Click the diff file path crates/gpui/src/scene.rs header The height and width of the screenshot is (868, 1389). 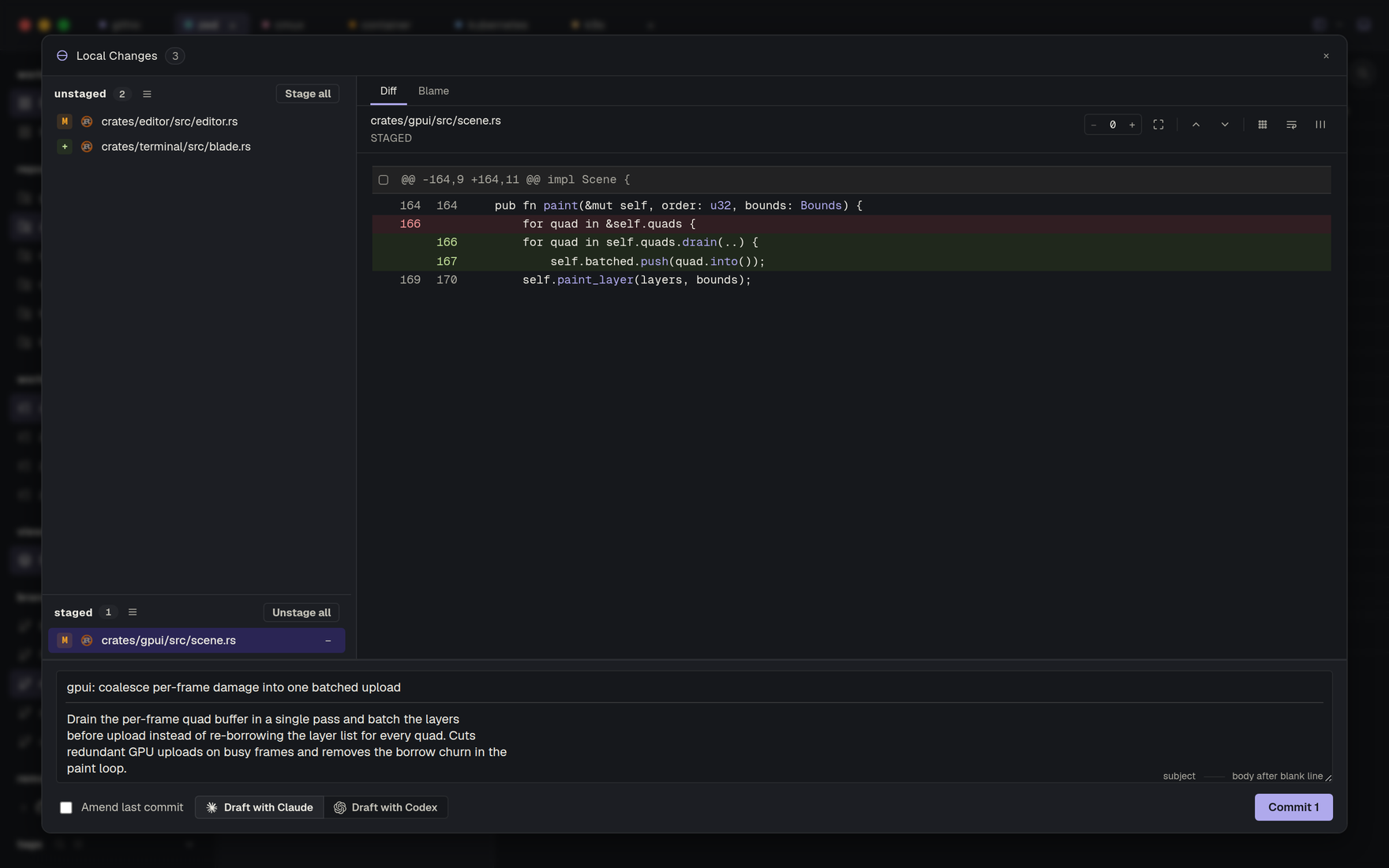point(436,121)
